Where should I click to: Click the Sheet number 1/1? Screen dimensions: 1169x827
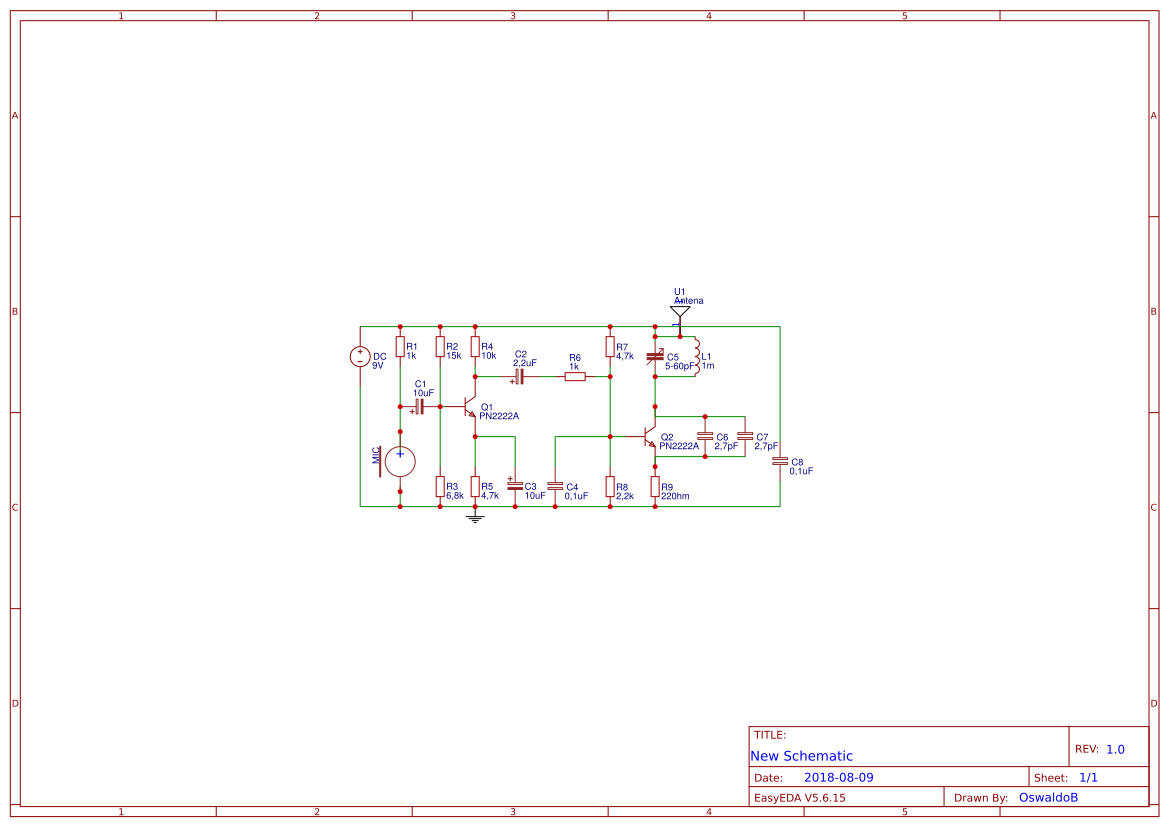click(1088, 777)
